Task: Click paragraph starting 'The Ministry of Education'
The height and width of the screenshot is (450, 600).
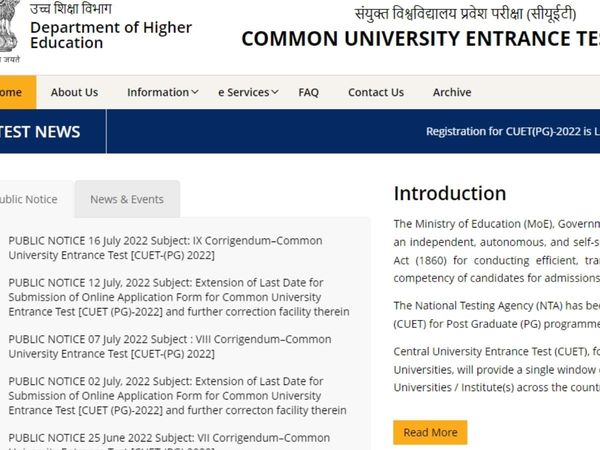Action: click(497, 251)
